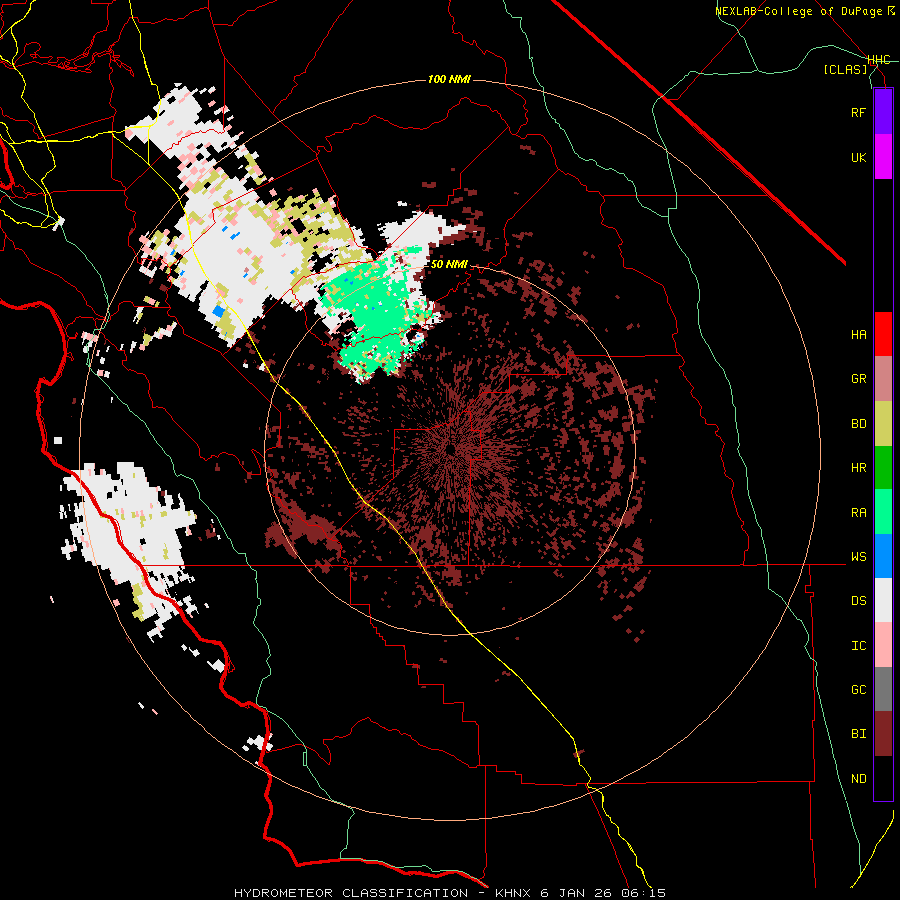Viewport: 900px width, 900px height.
Task: Click the RF purple legend swatch
Action: pos(883,112)
